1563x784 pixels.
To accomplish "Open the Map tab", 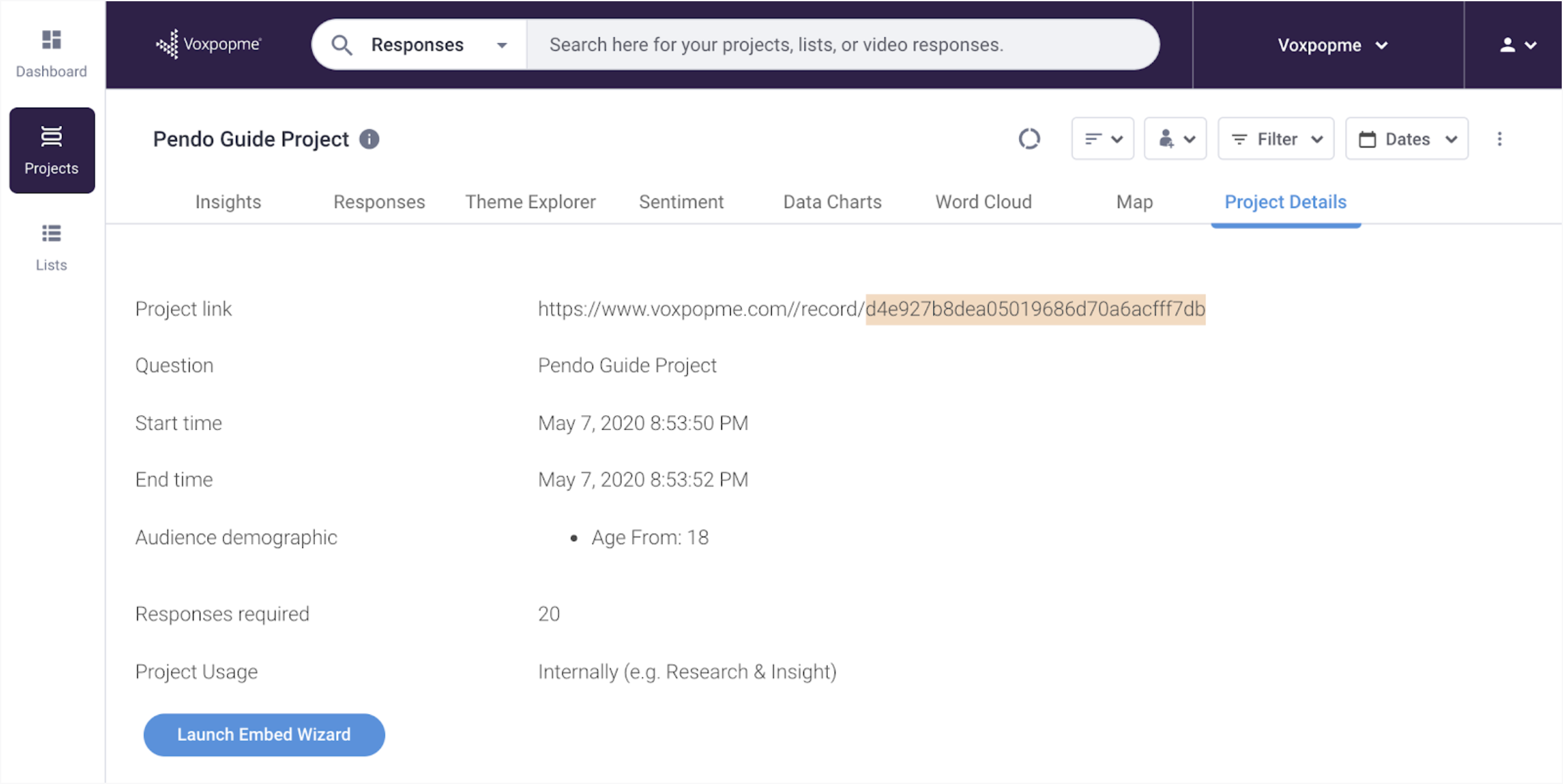I will click(x=1134, y=202).
